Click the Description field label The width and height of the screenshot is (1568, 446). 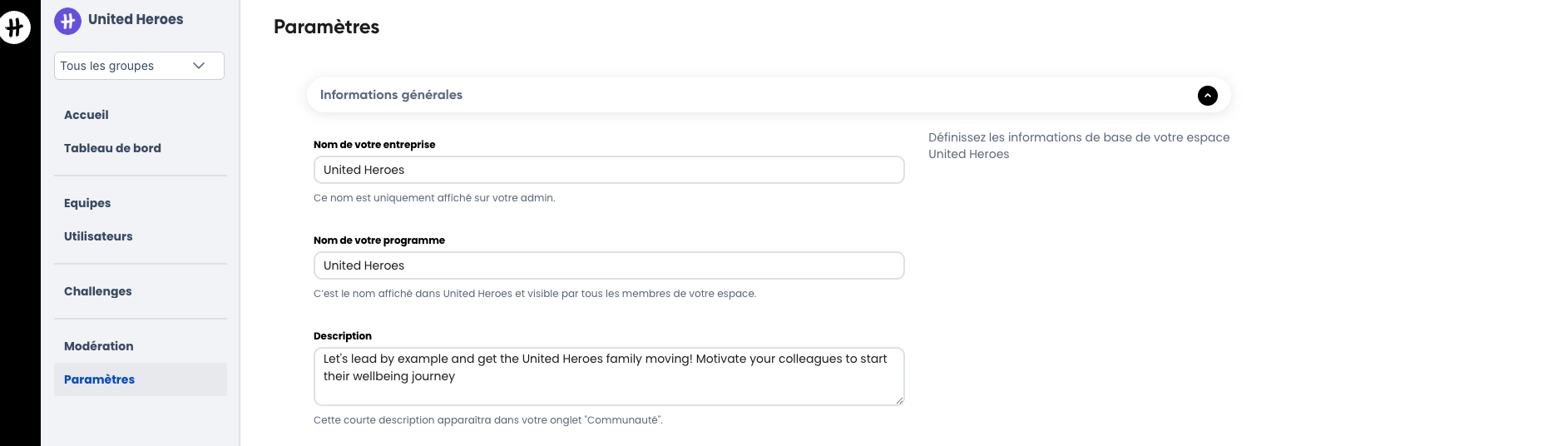(343, 336)
